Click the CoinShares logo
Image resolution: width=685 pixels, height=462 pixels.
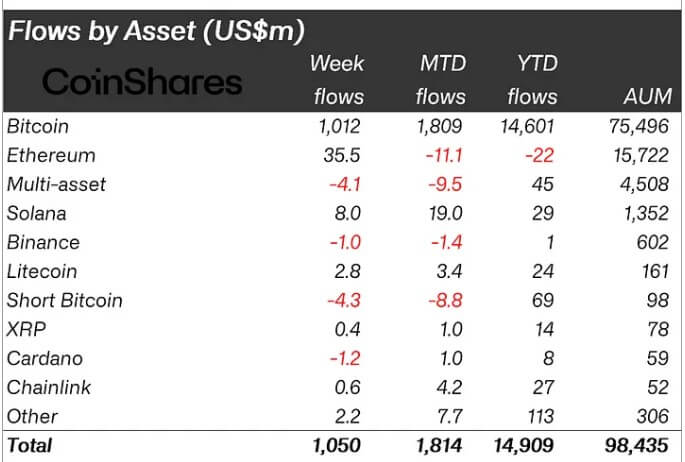tap(142, 82)
